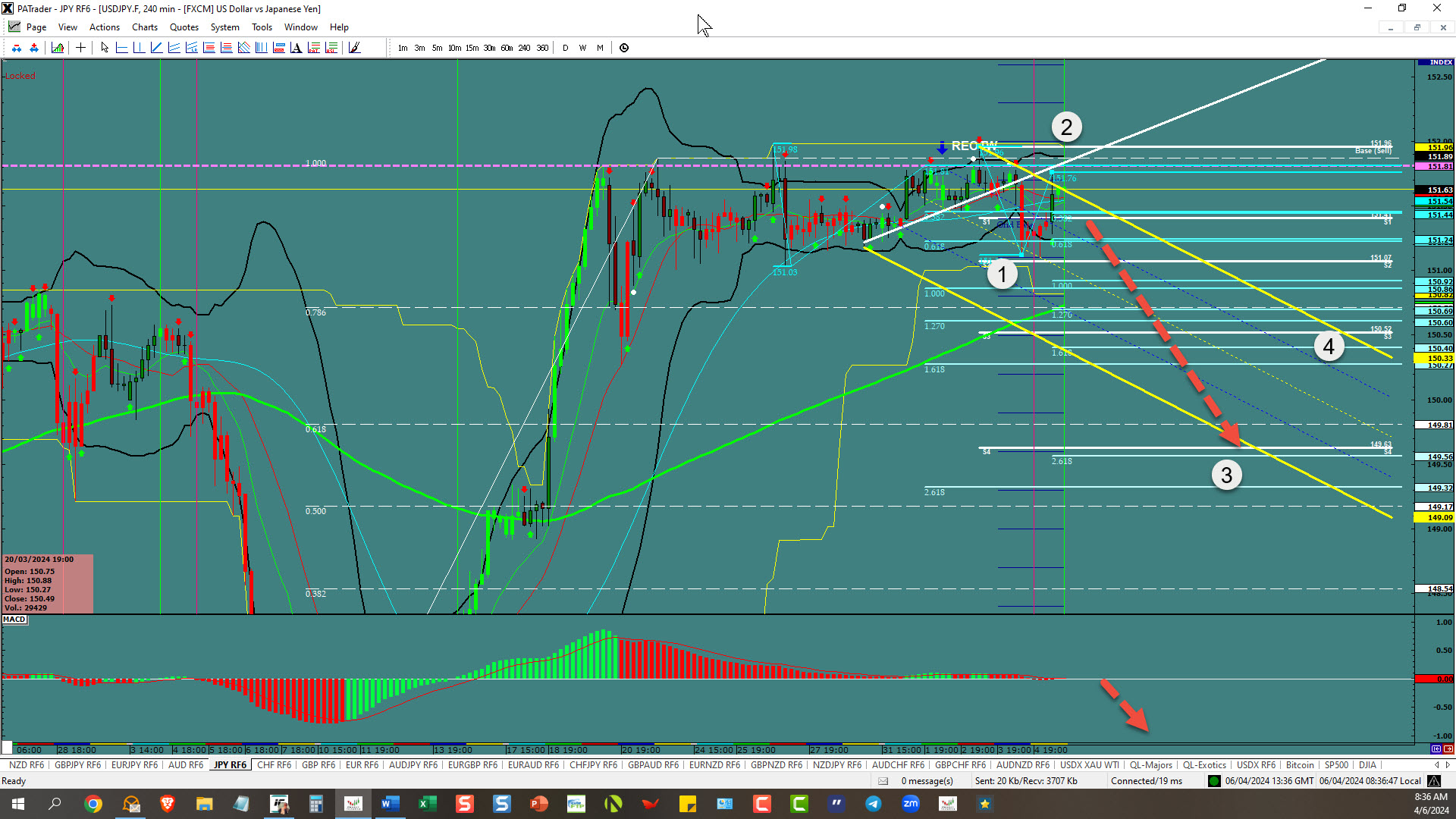Open the Tools menu
Viewport: 1456px width, 819px height.
click(262, 27)
